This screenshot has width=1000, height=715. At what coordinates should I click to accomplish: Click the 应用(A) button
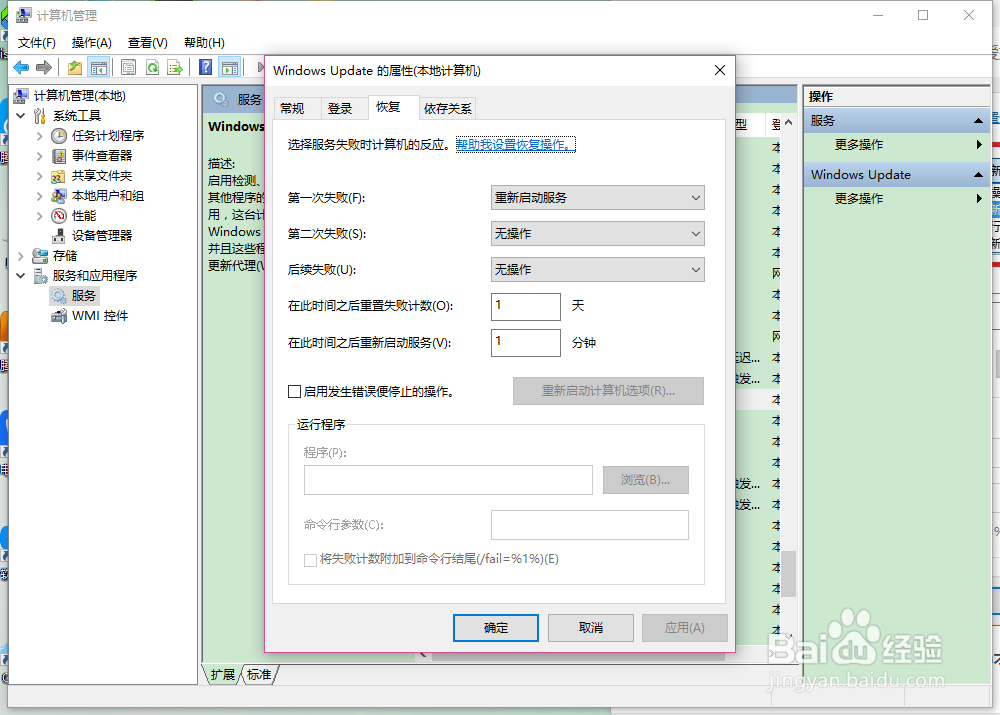[685, 628]
